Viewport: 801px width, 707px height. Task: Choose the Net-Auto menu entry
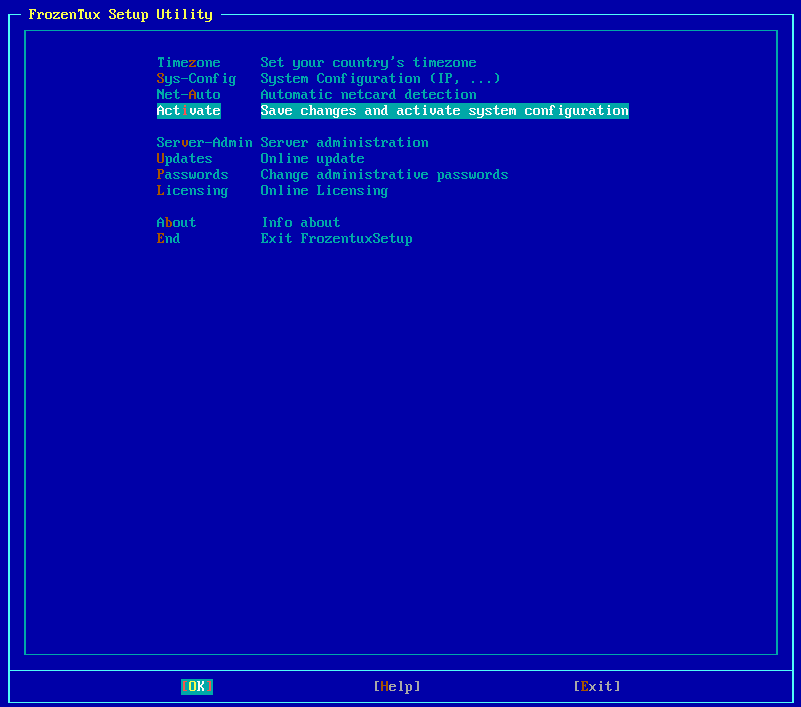[x=189, y=95]
